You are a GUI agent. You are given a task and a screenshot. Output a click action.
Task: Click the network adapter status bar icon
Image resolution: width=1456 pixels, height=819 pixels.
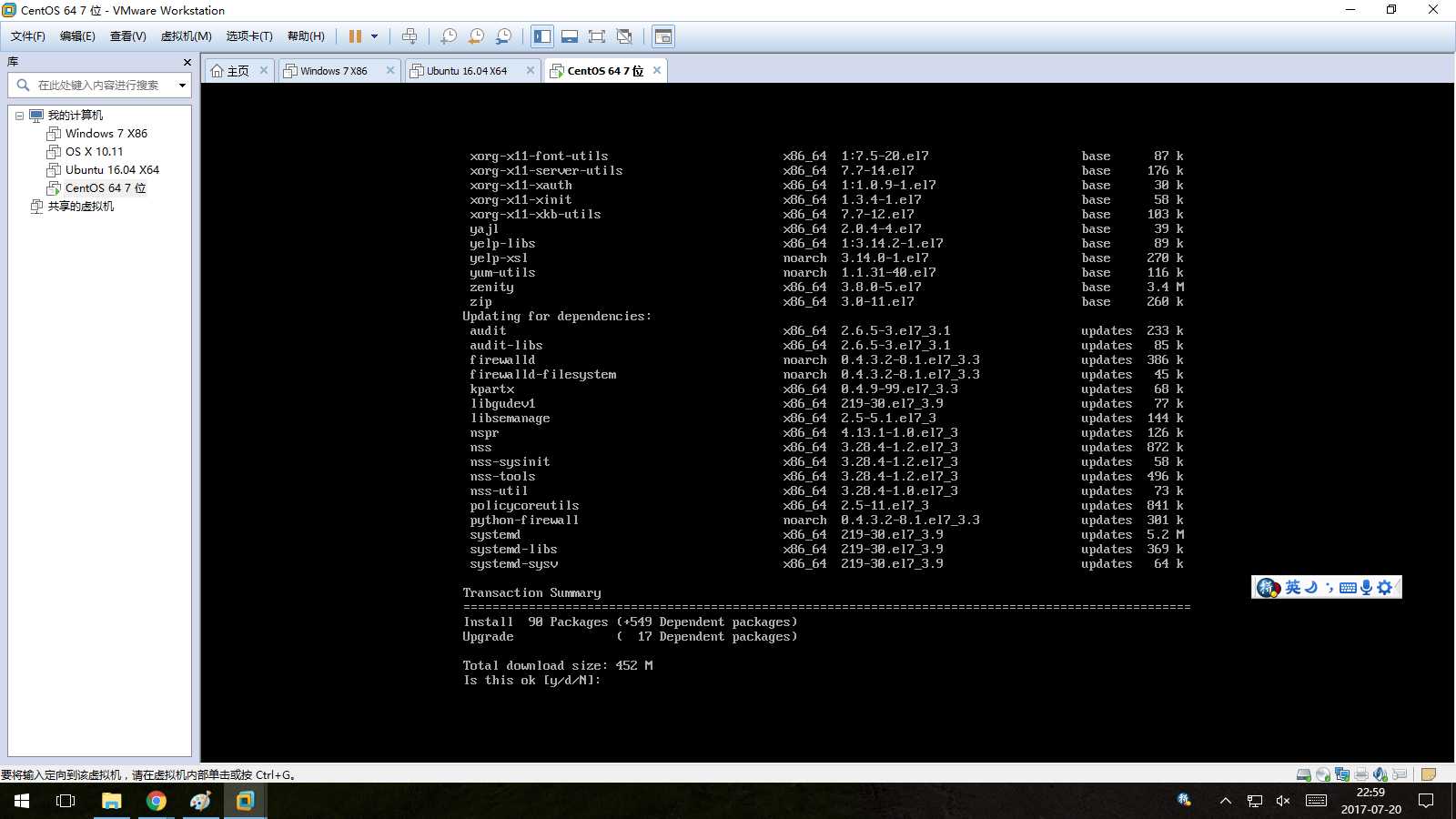pos(1342,774)
